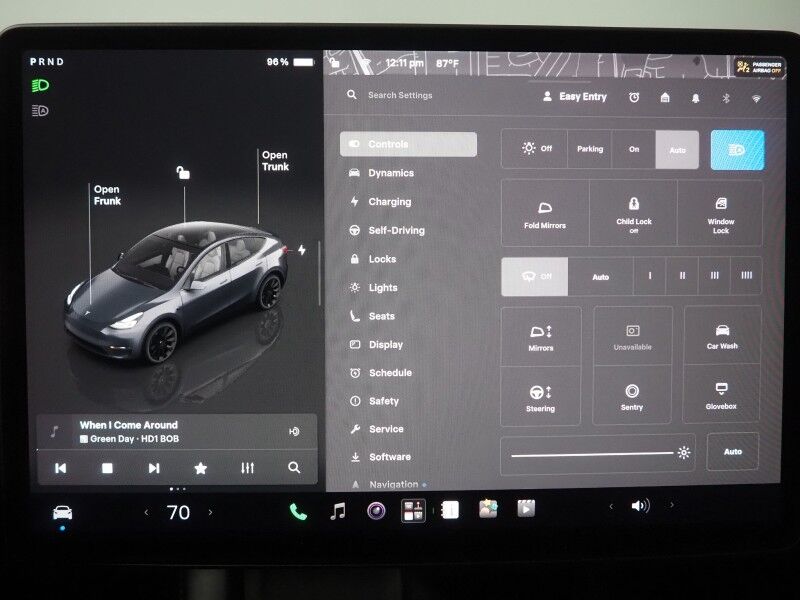800x600 pixels.
Task: Set wipers to speed II
Action: click(682, 276)
